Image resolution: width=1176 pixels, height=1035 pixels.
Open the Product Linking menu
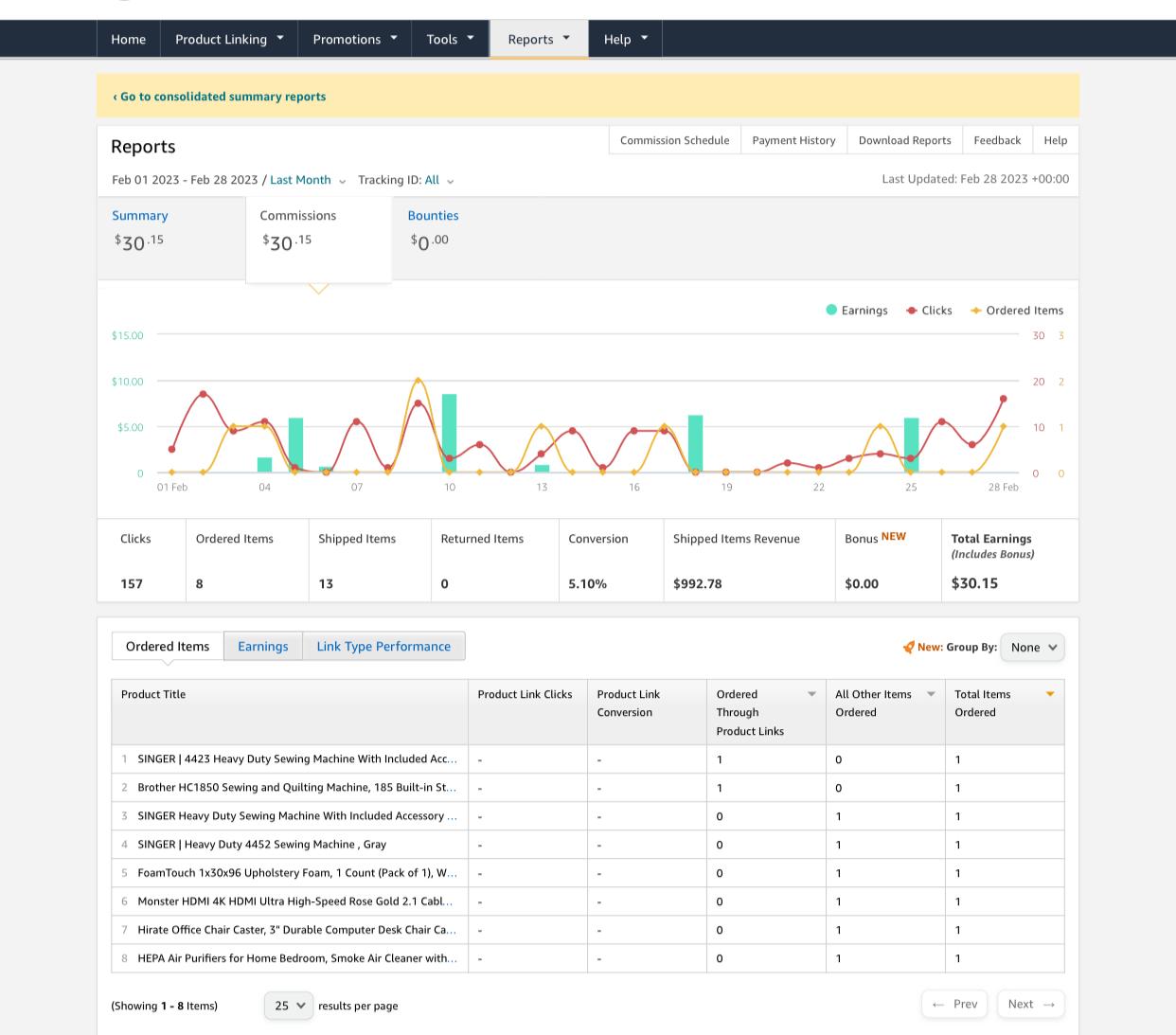[x=229, y=39]
